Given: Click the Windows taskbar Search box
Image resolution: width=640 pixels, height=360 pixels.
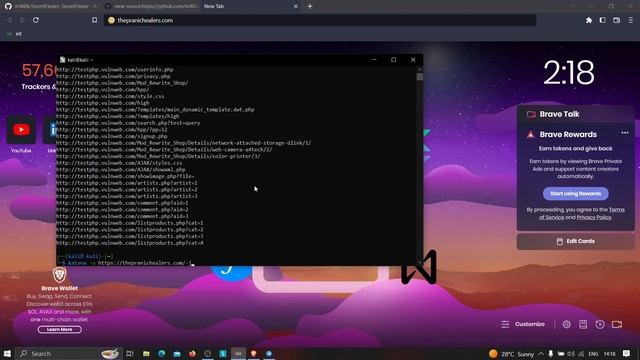Looking at the screenshot, I should 69,353.
